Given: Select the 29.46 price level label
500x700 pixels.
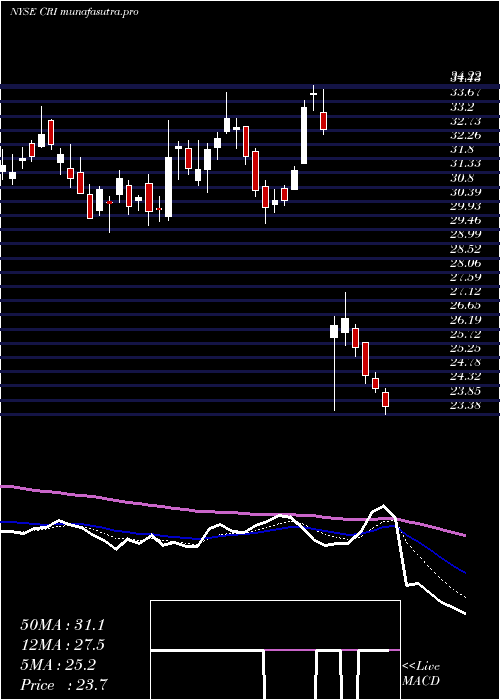Looking at the screenshot, I should tap(465, 221).
